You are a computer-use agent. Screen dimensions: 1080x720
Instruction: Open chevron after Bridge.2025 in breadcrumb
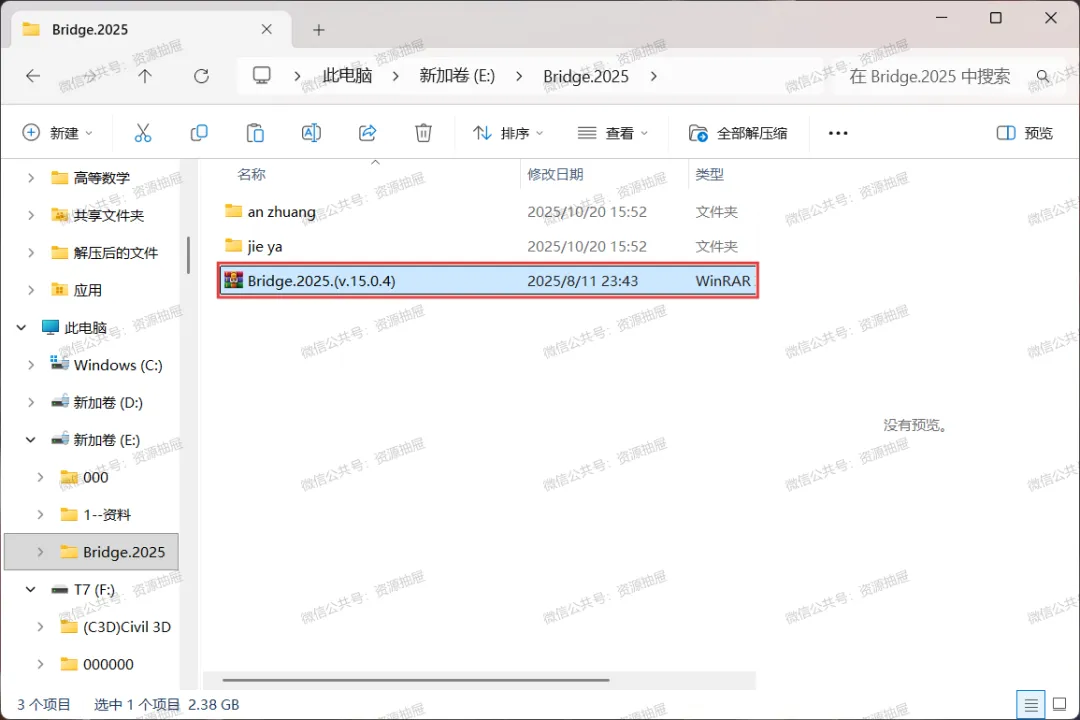pos(653,76)
